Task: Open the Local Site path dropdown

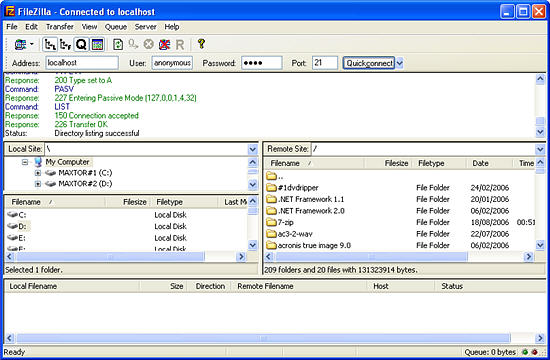Action: (x=253, y=149)
